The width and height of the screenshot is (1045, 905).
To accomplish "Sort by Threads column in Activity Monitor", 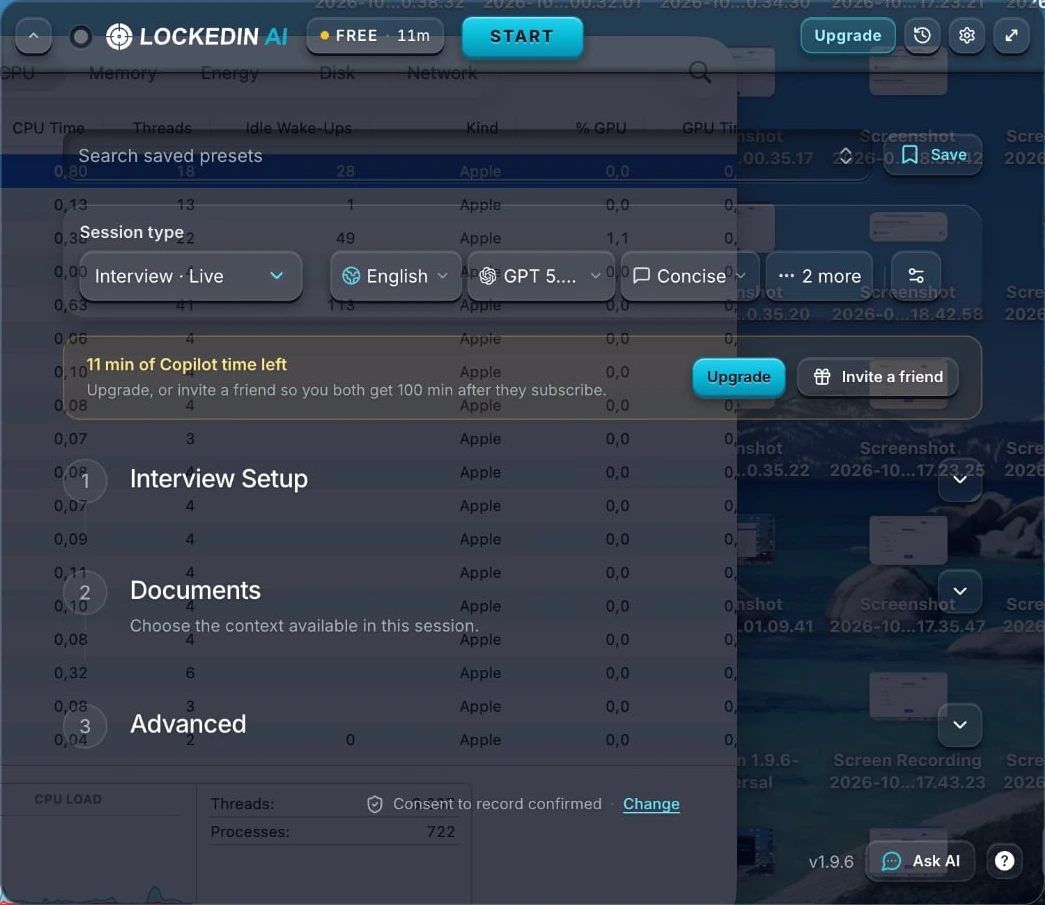I will [x=162, y=128].
